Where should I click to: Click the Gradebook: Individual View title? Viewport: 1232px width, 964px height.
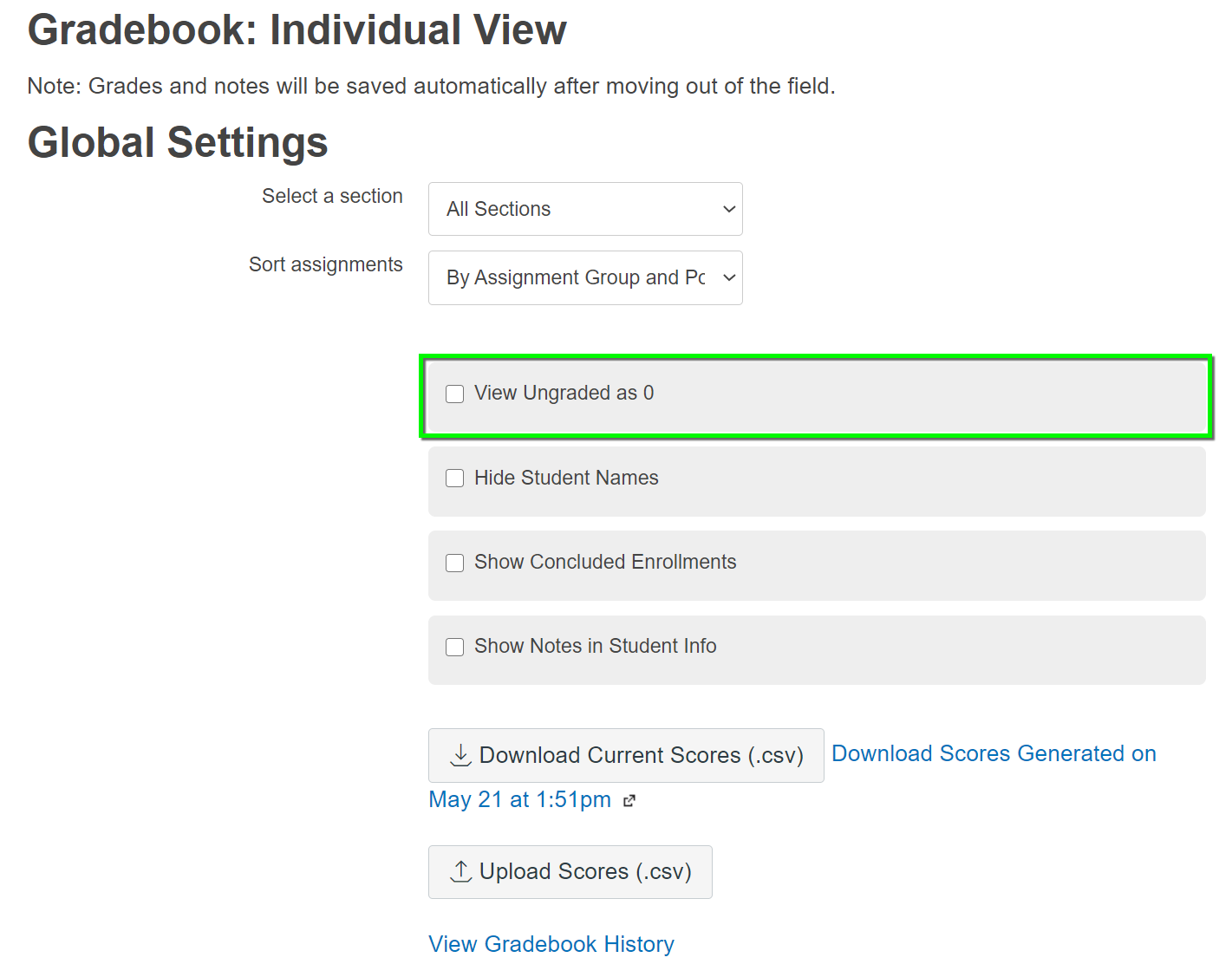[297, 29]
